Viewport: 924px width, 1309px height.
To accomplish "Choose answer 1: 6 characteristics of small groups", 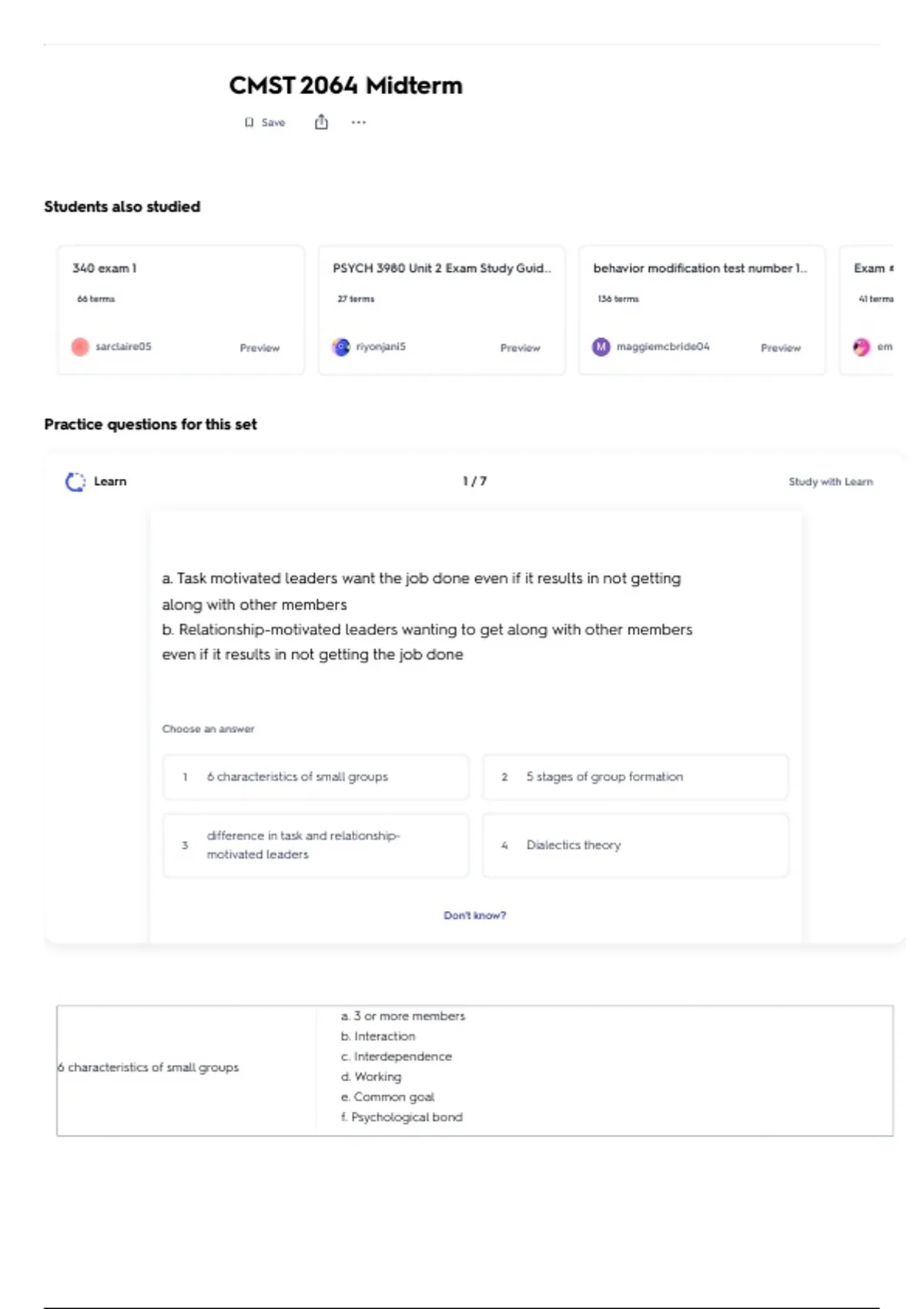I will (x=316, y=777).
